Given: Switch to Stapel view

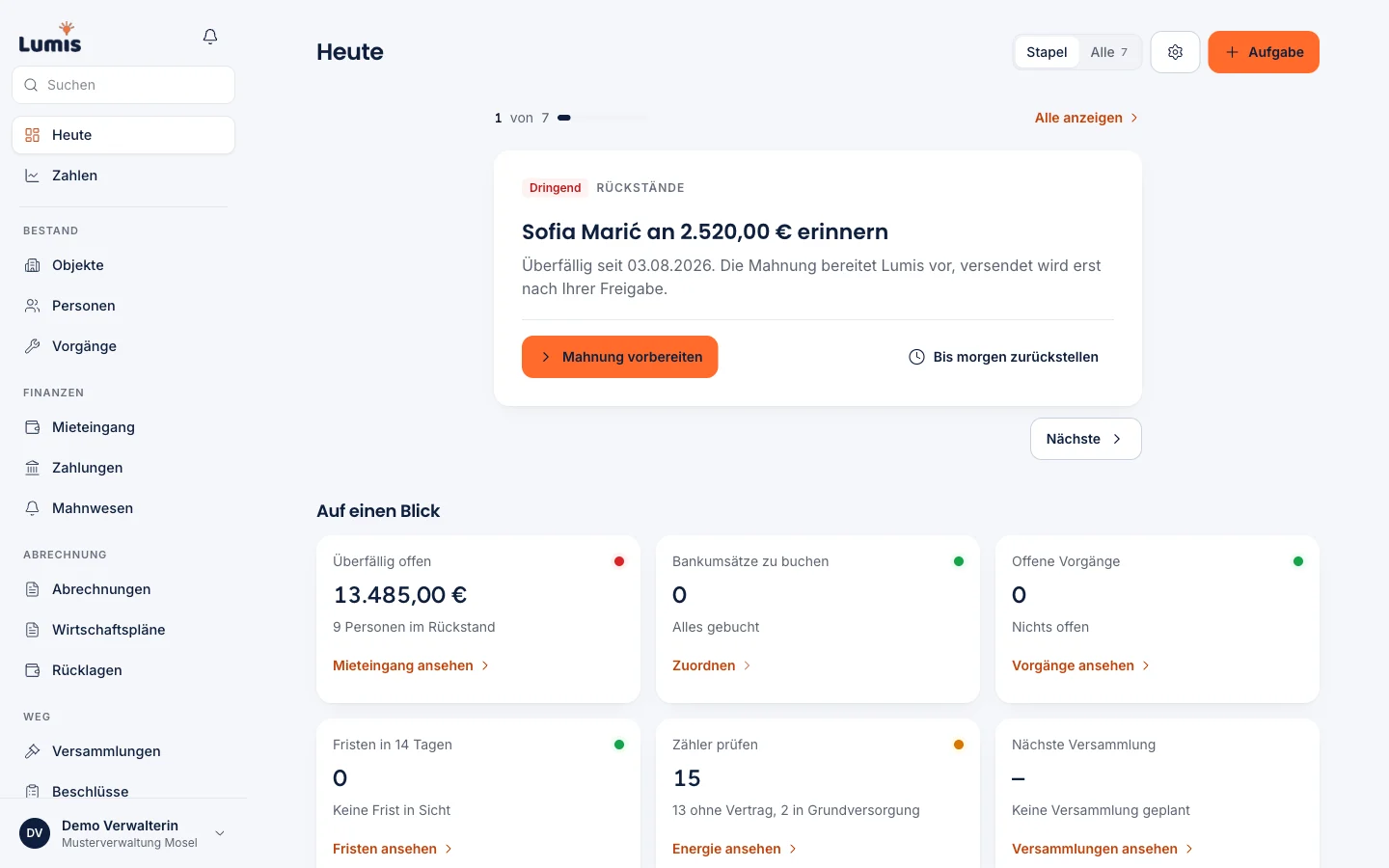Looking at the screenshot, I should point(1047,52).
